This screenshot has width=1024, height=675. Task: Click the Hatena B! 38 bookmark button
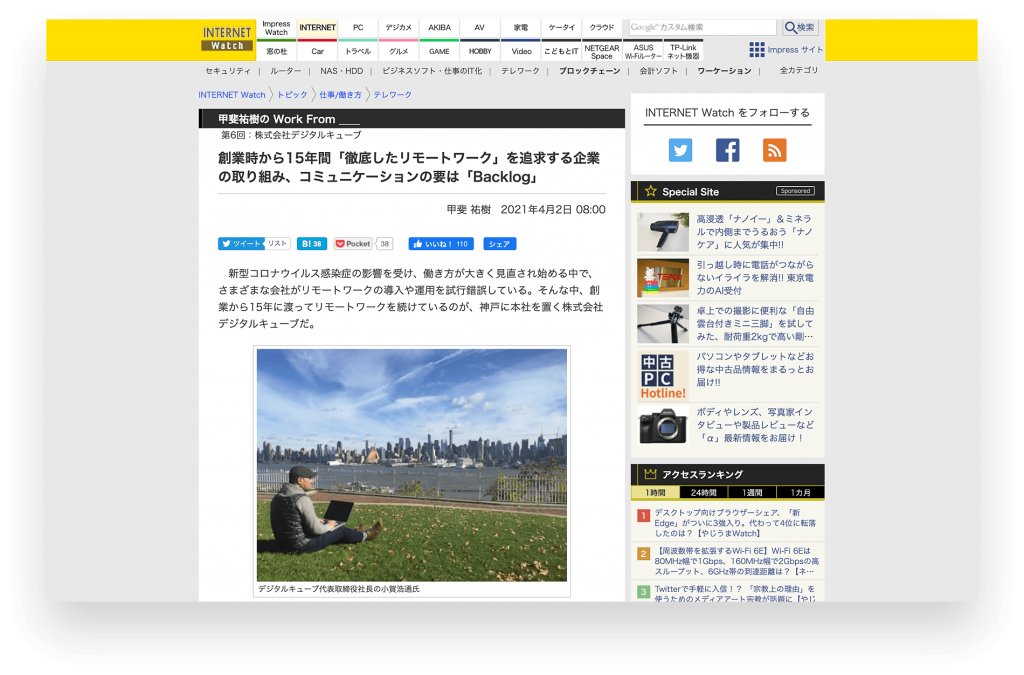point(312,243)
